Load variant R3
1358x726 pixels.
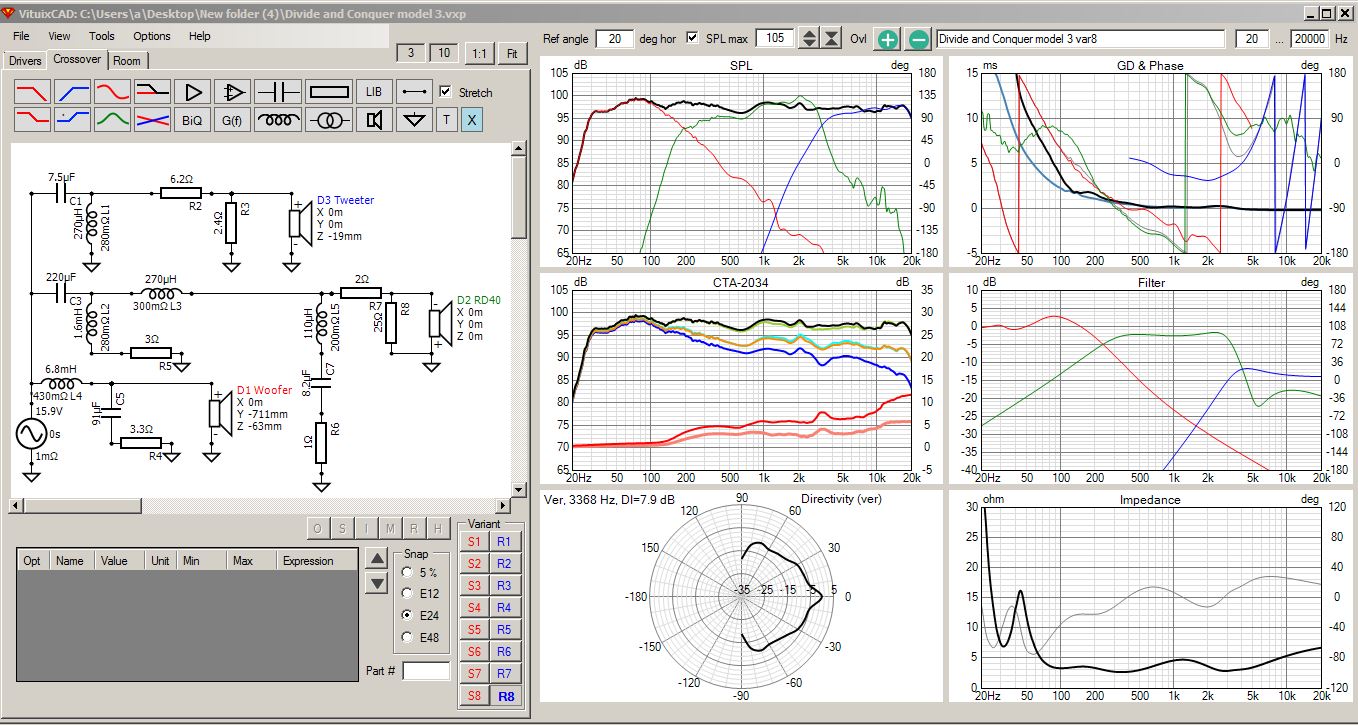[x=504, y=586]
